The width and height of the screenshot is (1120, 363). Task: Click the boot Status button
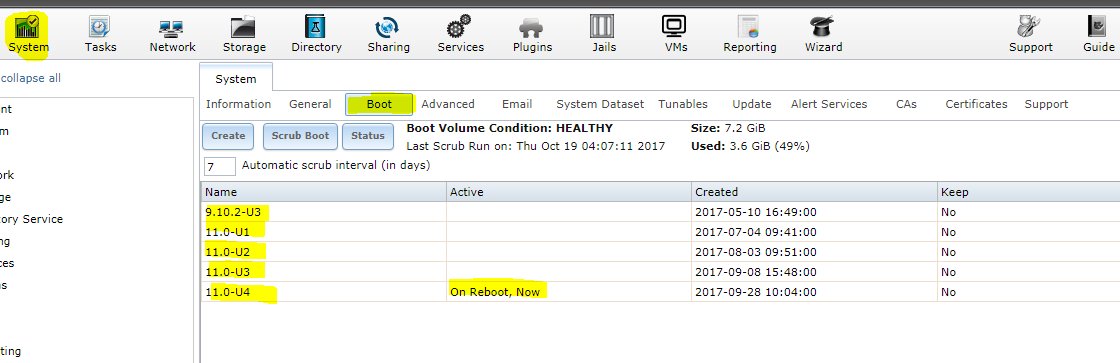click(368, 136)
